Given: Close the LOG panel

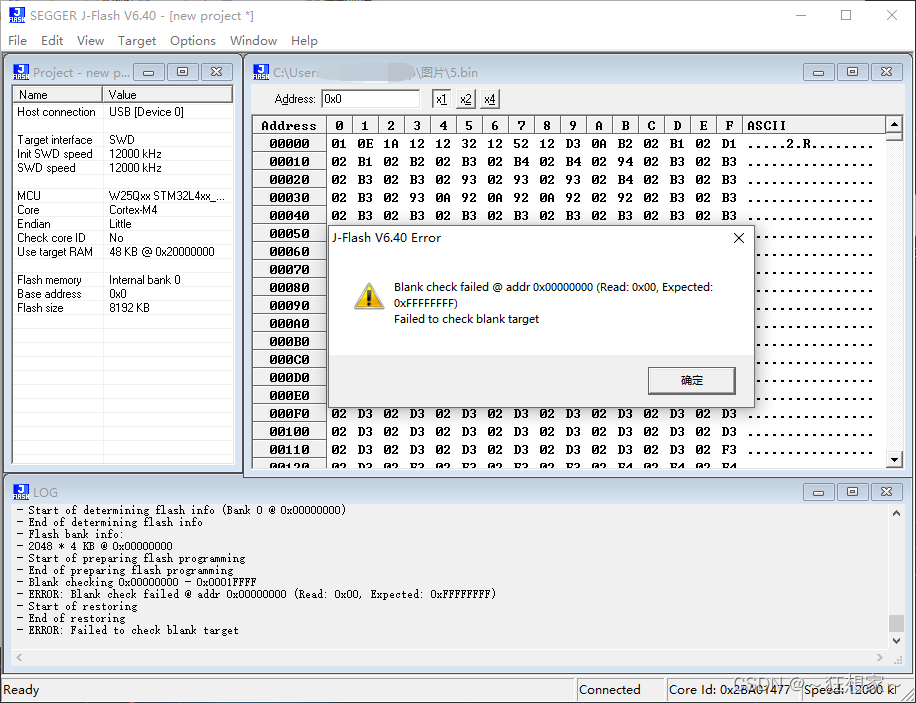Looking at the screenshot, I should 886,492.
